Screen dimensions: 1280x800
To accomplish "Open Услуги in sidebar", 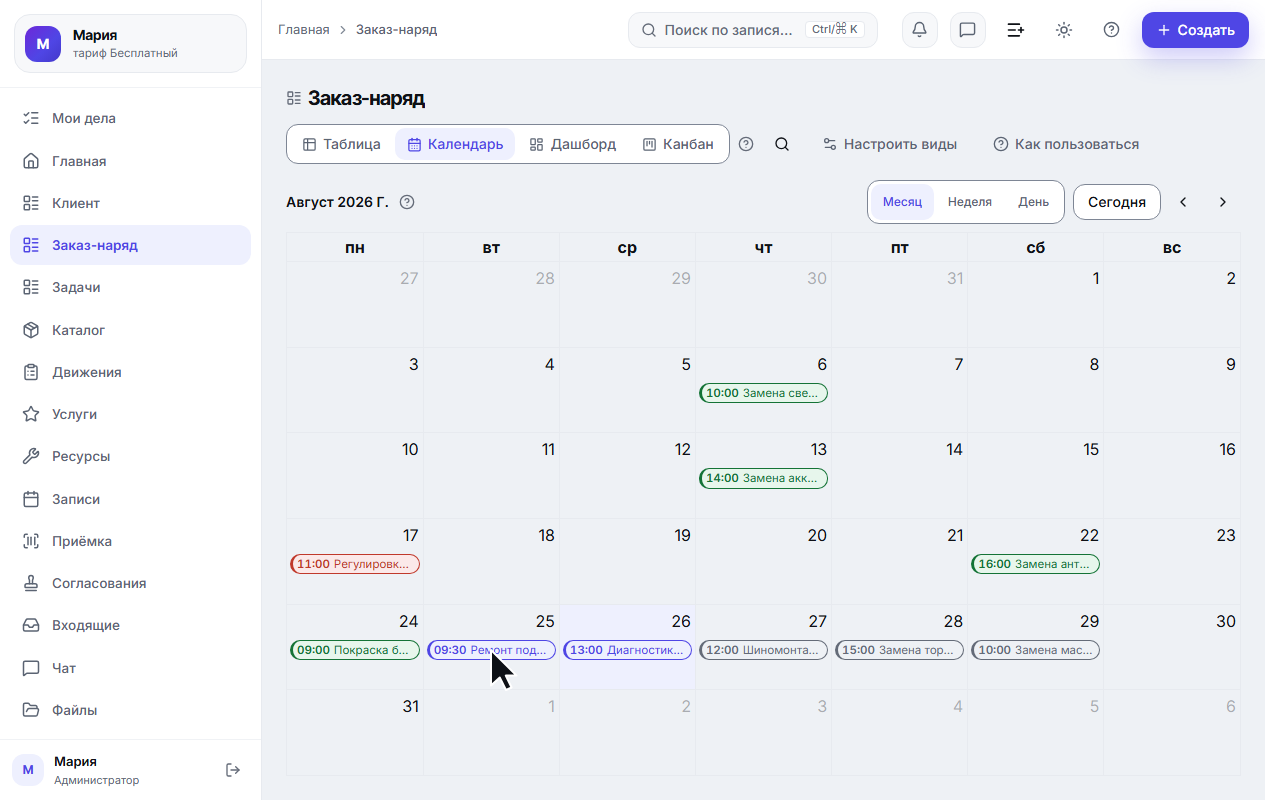I will coord(130,414).
